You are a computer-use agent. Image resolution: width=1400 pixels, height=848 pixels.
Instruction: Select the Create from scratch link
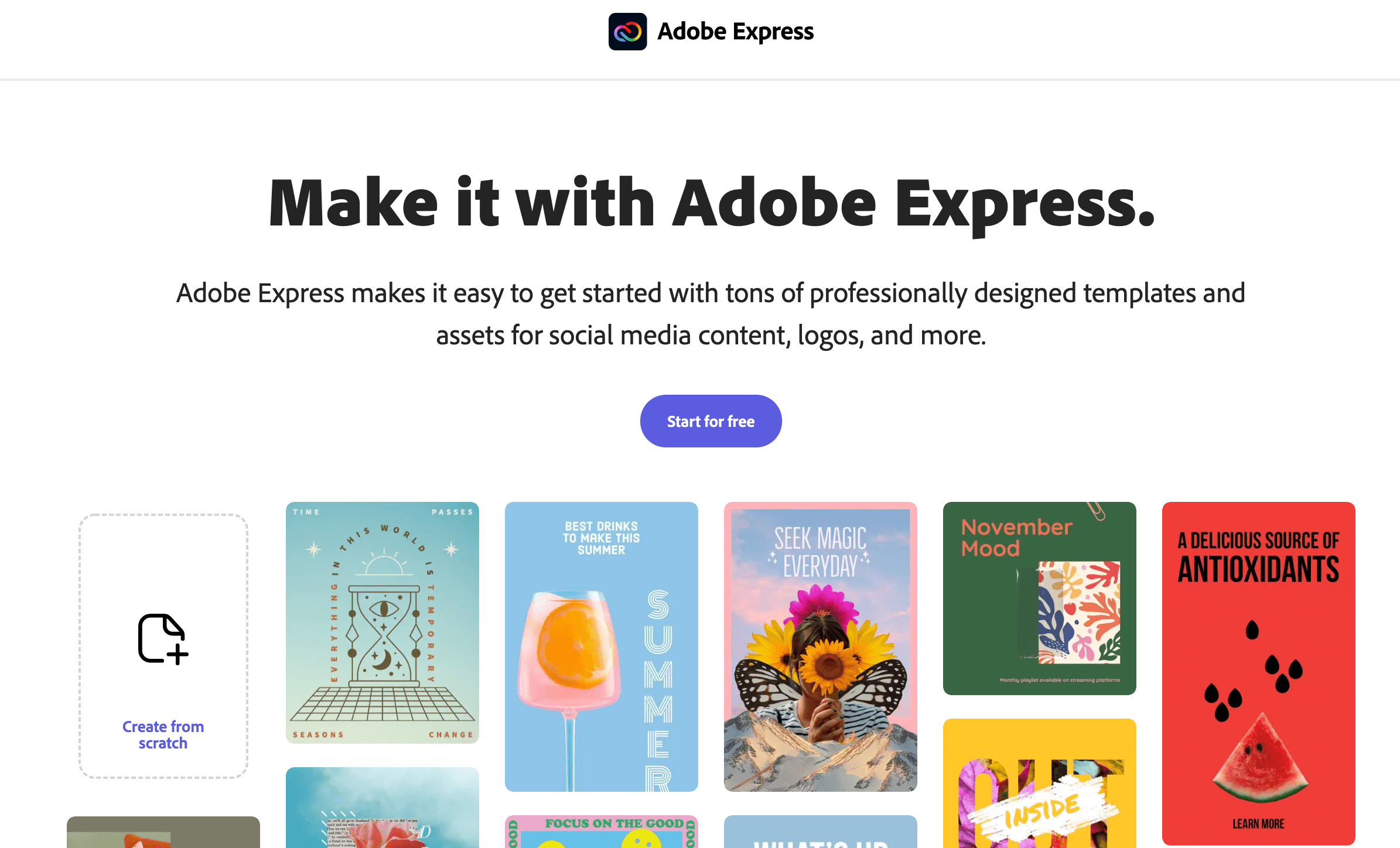coord(163,734)
